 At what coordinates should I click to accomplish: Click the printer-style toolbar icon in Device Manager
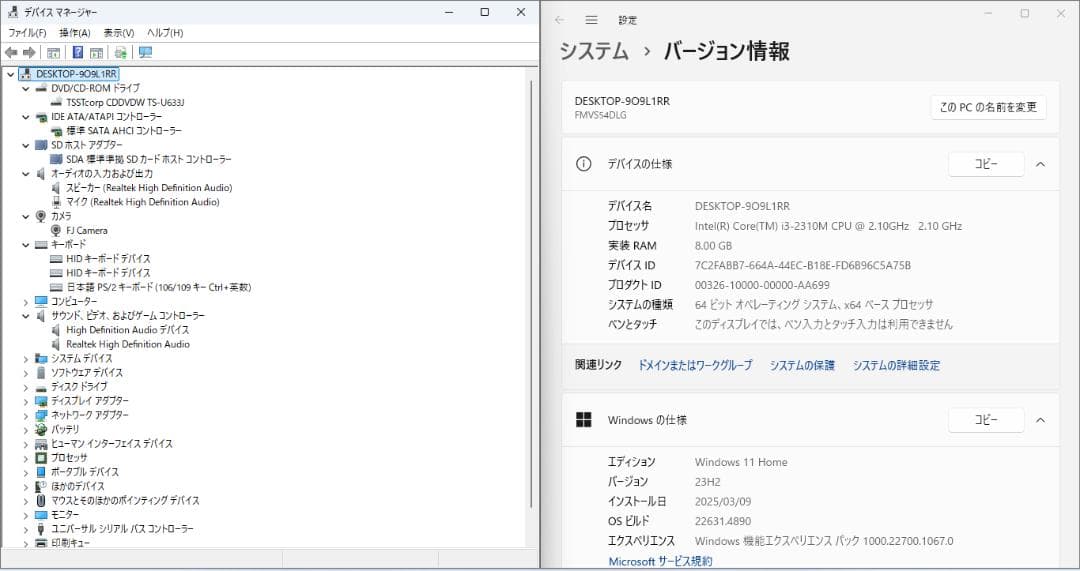121,52
